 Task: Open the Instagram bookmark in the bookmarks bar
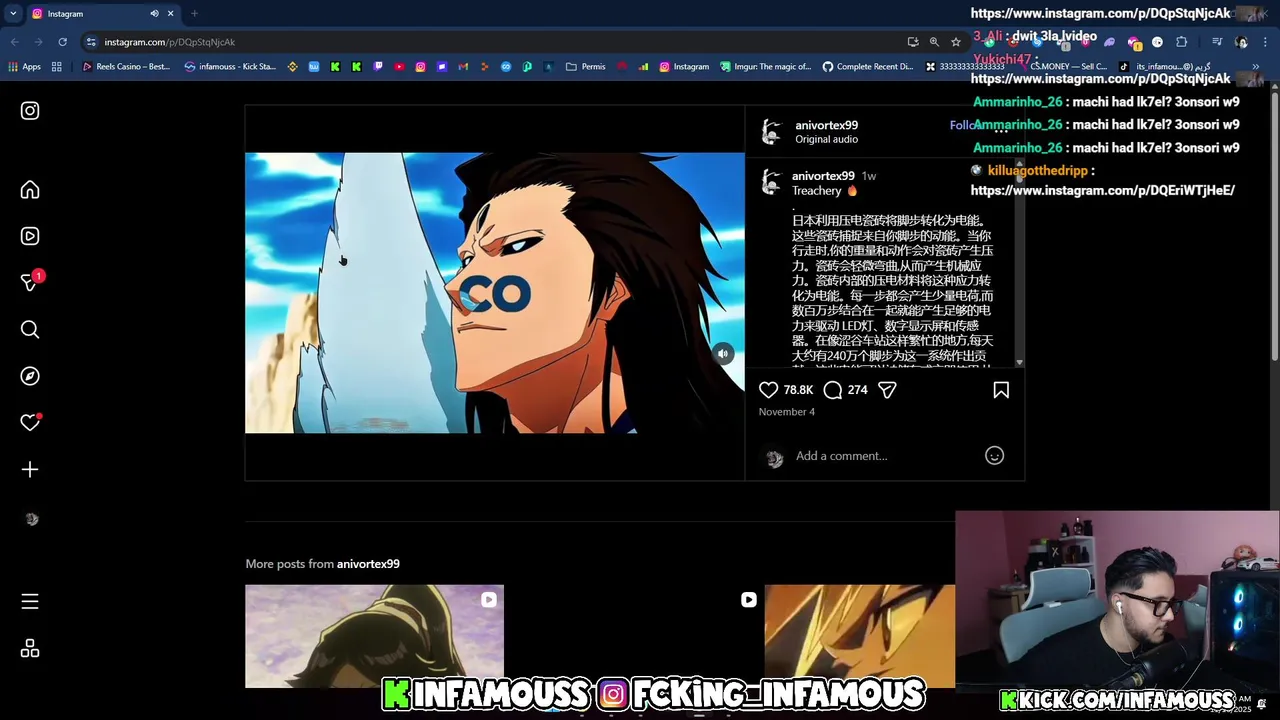point(684,67)
